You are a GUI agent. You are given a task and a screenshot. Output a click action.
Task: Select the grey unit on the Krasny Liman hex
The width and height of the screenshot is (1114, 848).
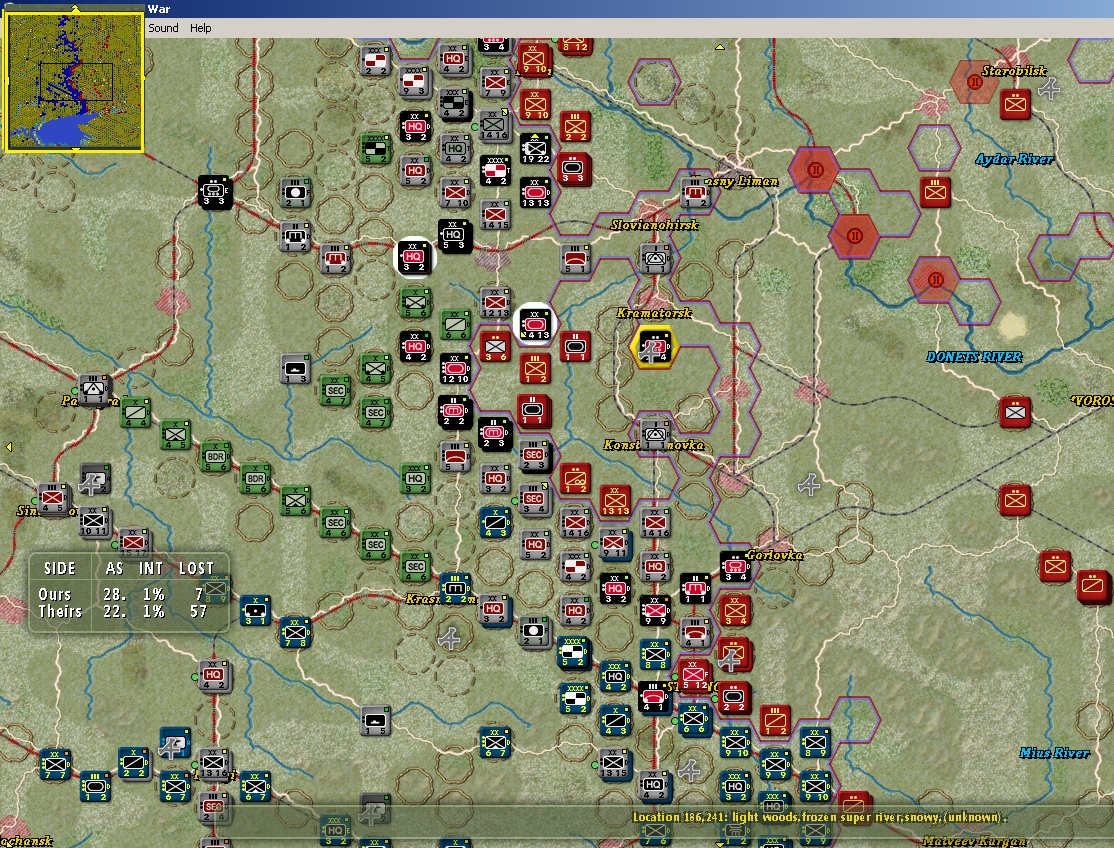(x=695, y=192)
